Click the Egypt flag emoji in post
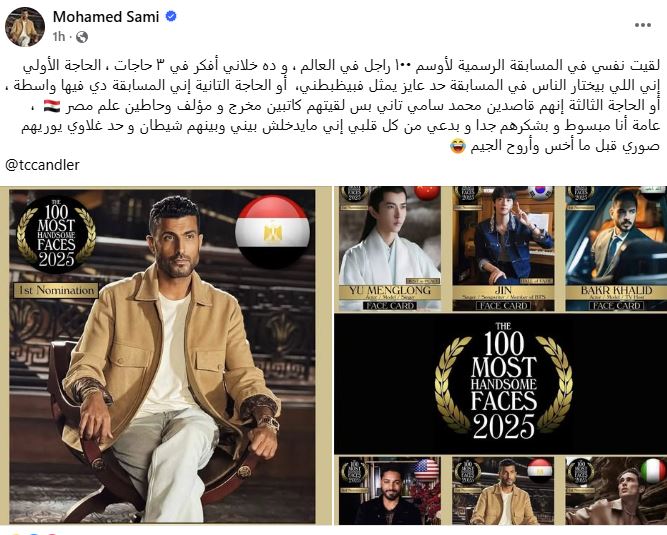667x535 pixels. [x=52, y=106]
